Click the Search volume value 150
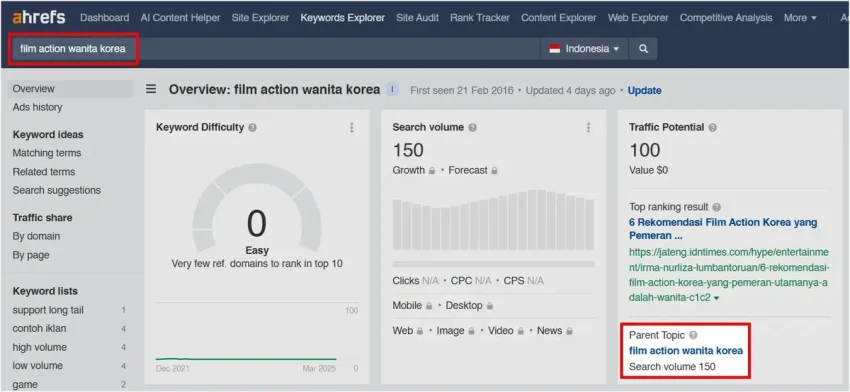 (x=408, y=150)
